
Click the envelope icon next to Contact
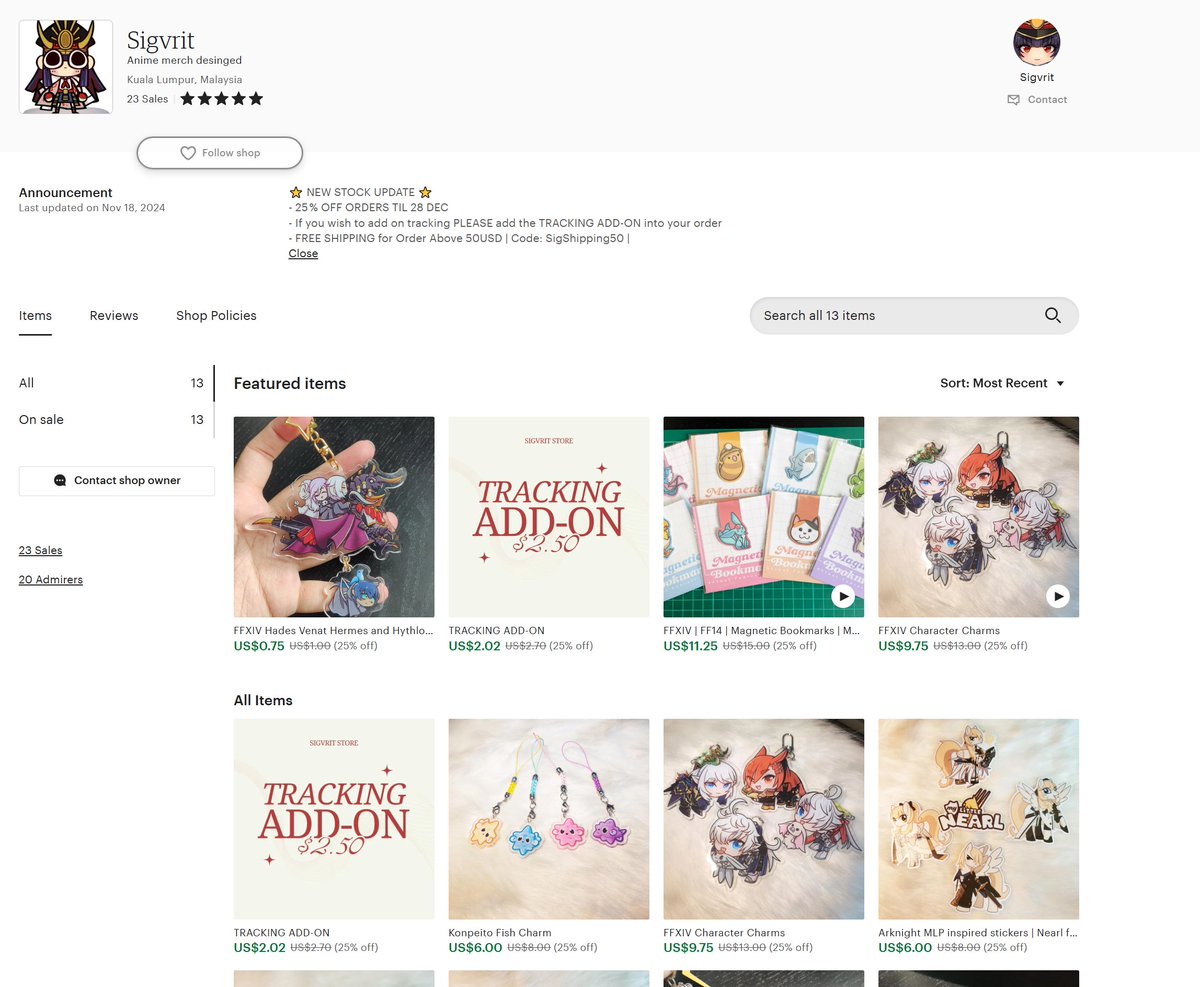pyautogui.click(x=1014, y=100)
